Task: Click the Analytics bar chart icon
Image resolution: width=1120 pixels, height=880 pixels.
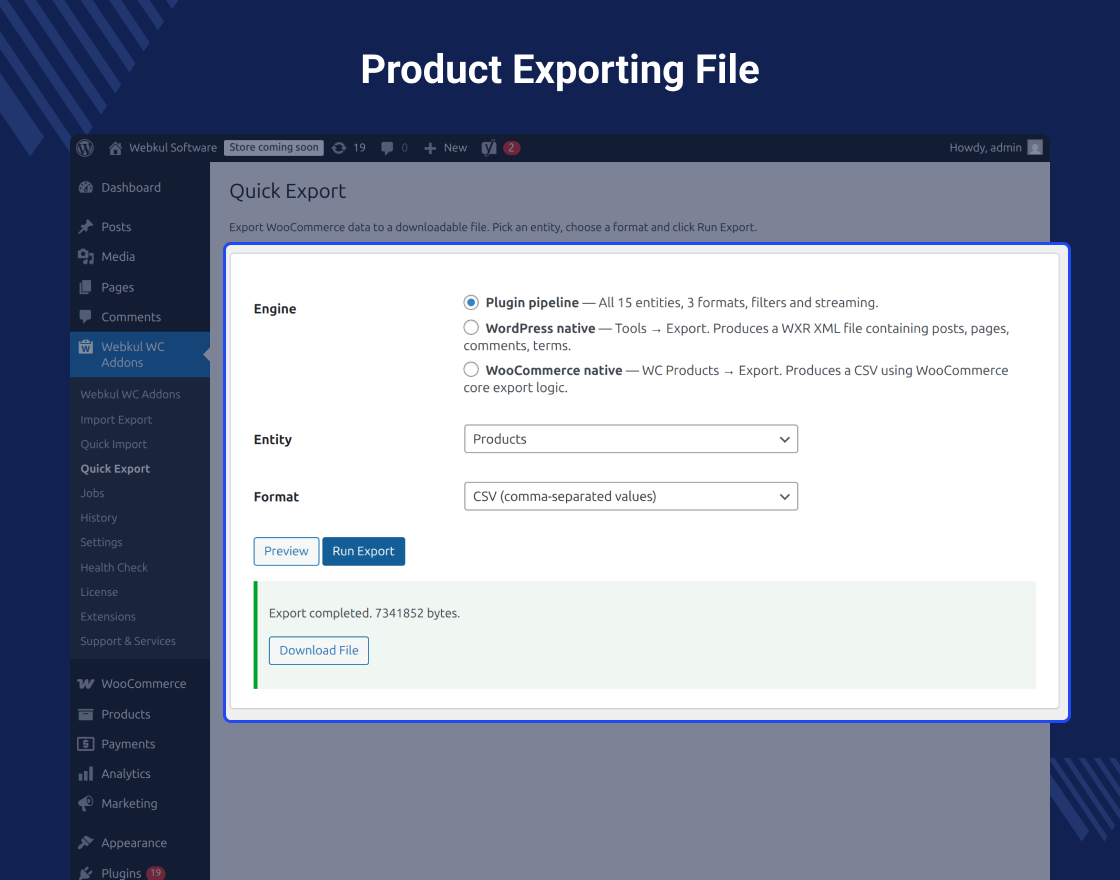Action: pyautogui.click(x=86, y=774)
